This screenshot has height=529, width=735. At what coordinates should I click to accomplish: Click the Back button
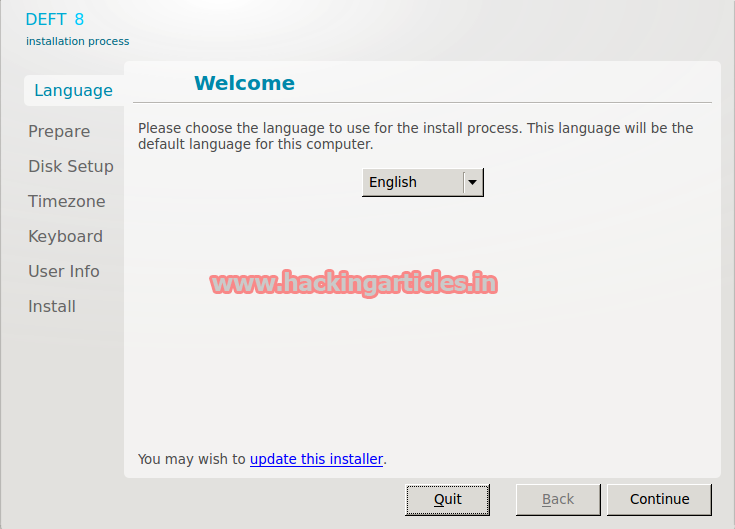coord(558,499)
